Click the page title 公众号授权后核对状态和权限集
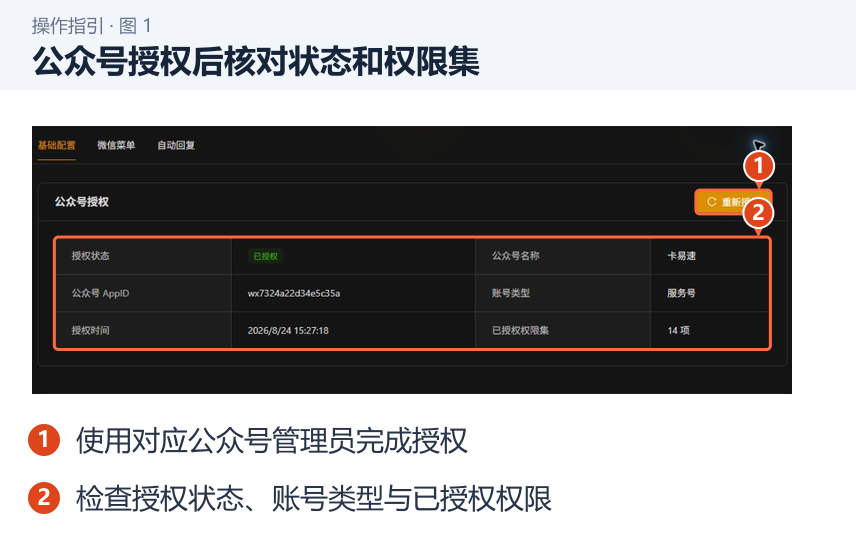Screen dimensions: 856x538 click(x=255, y=61)
